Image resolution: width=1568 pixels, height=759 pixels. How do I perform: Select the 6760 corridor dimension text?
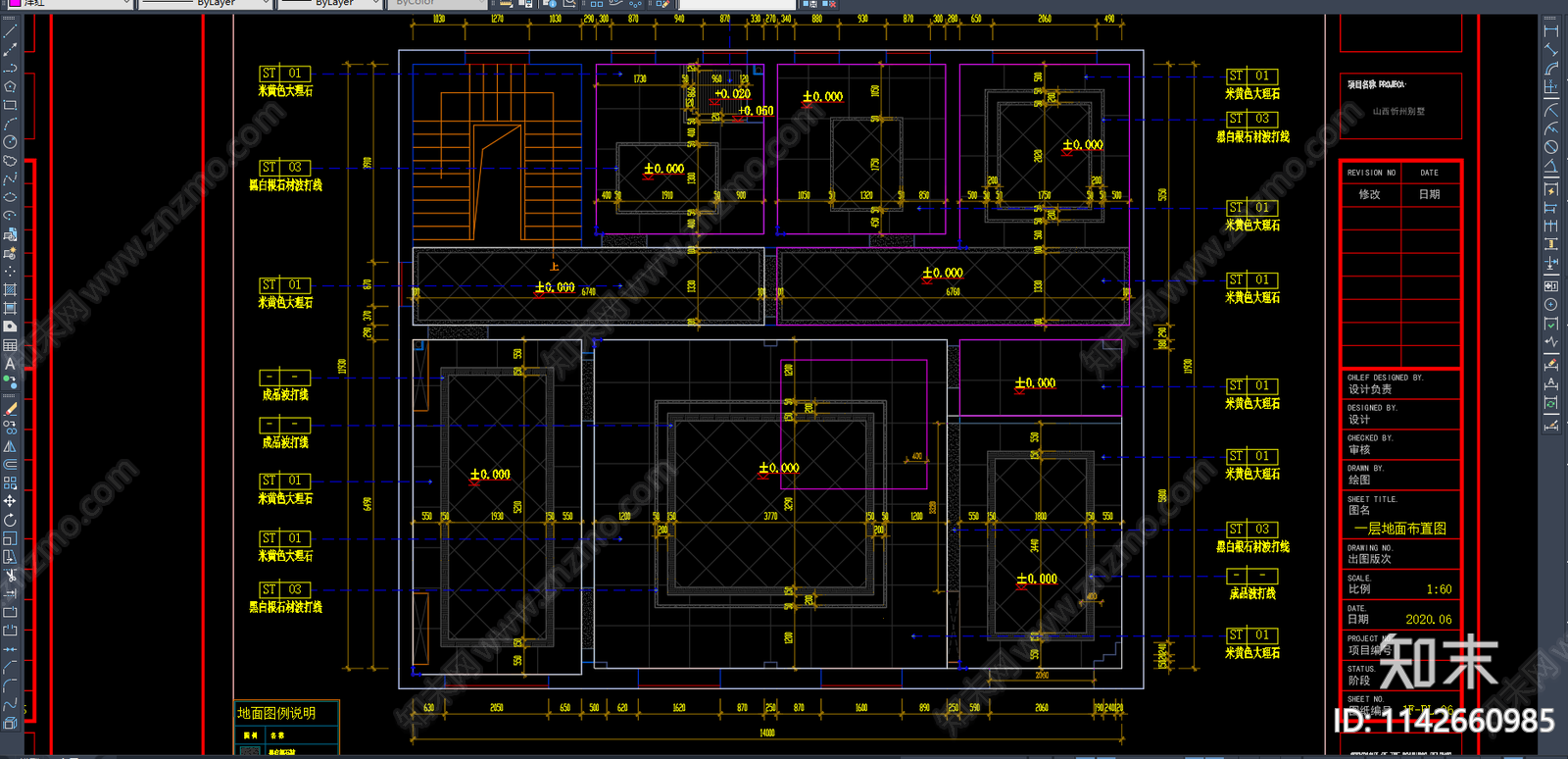(953, 292)
